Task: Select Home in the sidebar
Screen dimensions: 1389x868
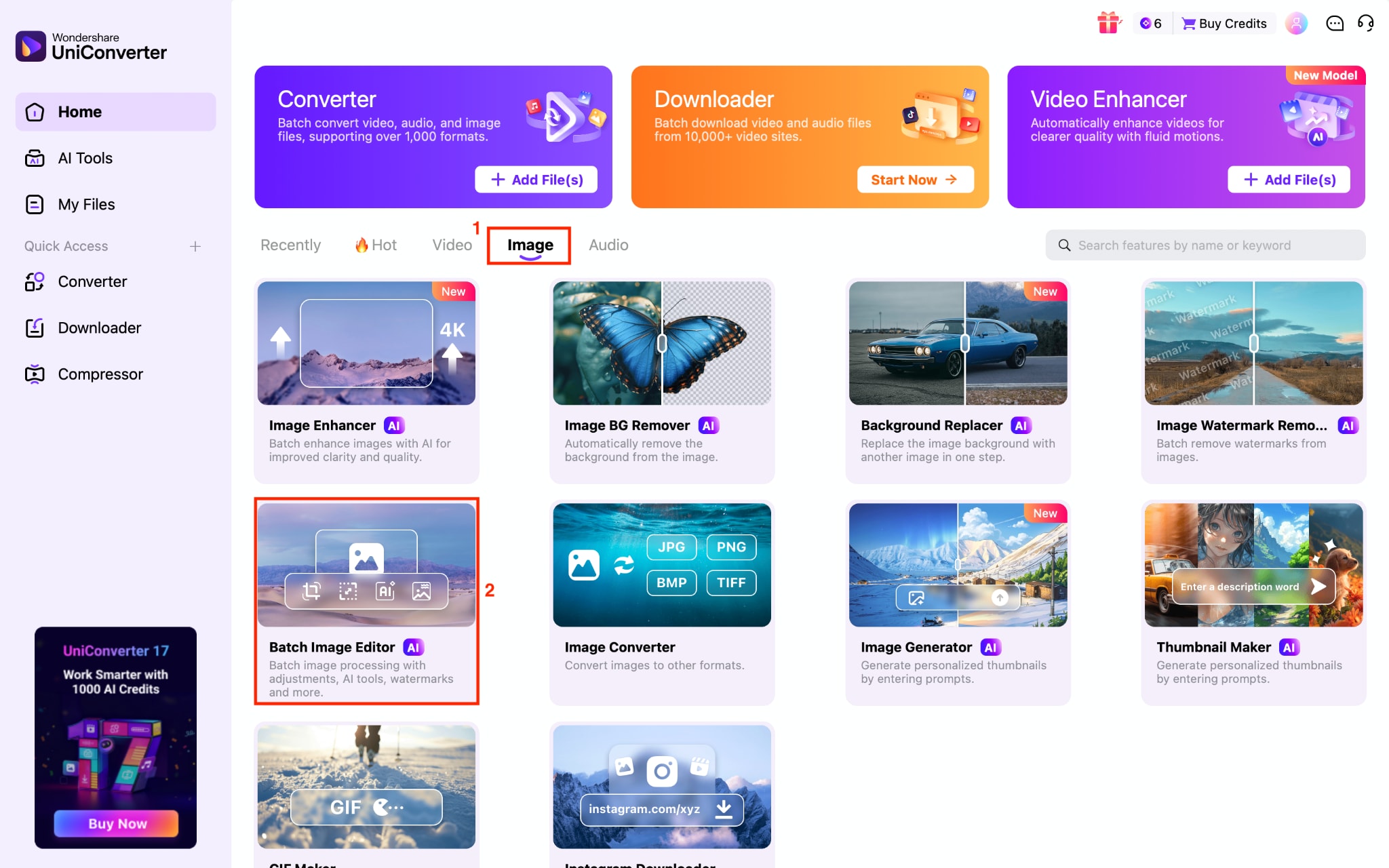Action: coord(116,112)
